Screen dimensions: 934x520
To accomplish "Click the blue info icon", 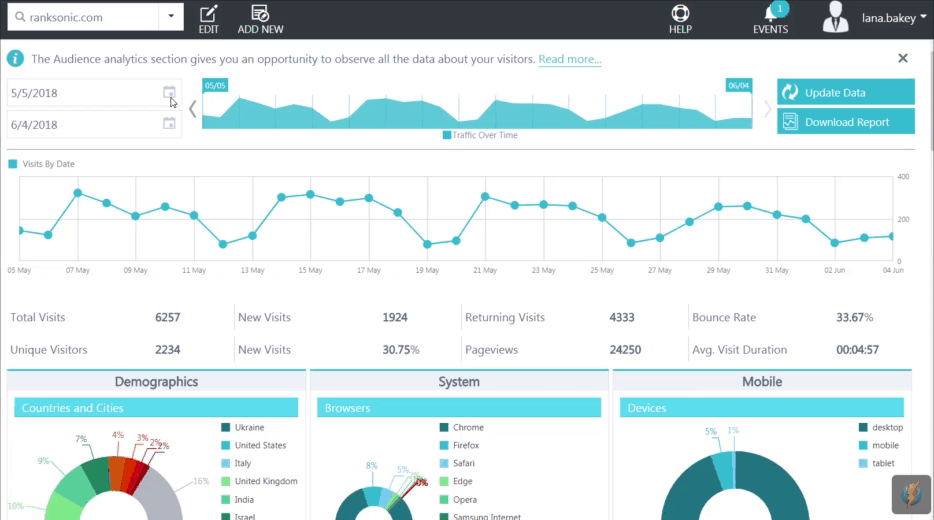I will coord(15,58).
